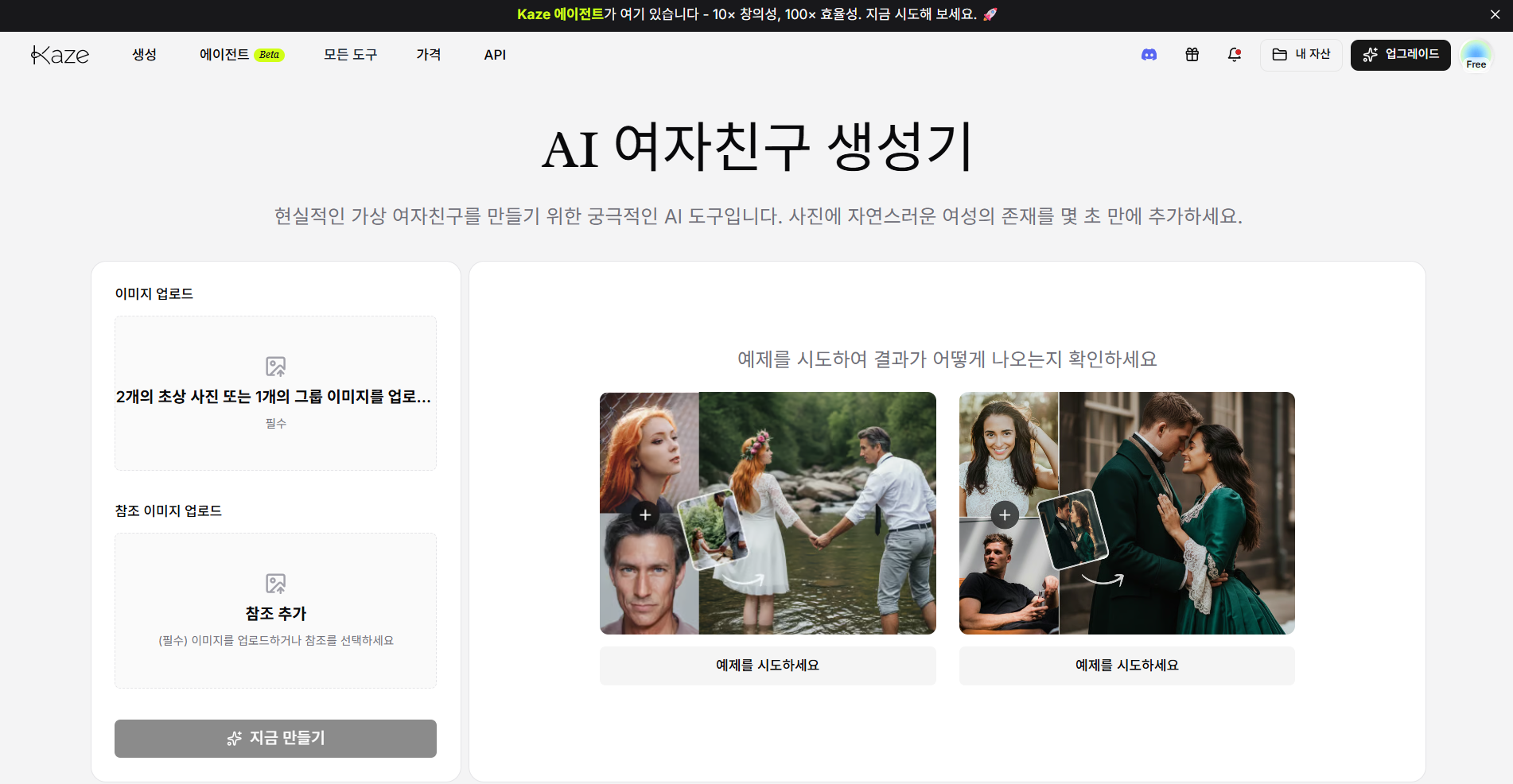This screenshot has width=1513, height=784.
Task: Click the 이미지 업로드 section label
Action: 154,294
